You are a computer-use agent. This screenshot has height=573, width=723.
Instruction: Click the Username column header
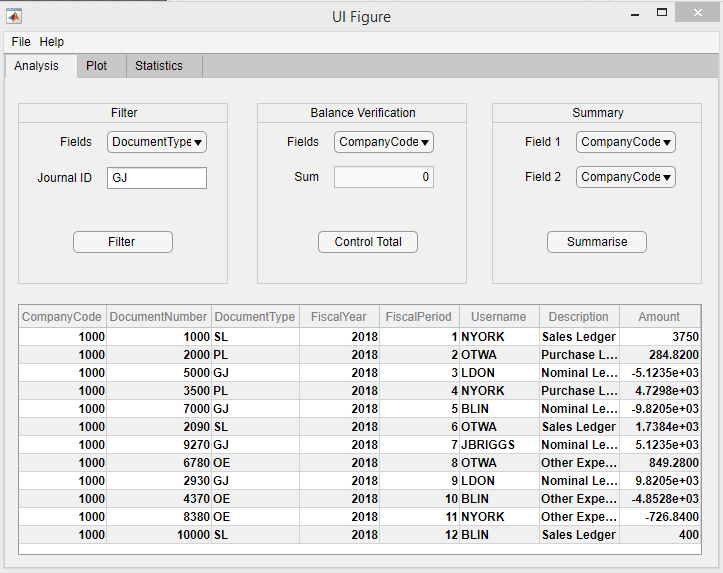(499, 317)
